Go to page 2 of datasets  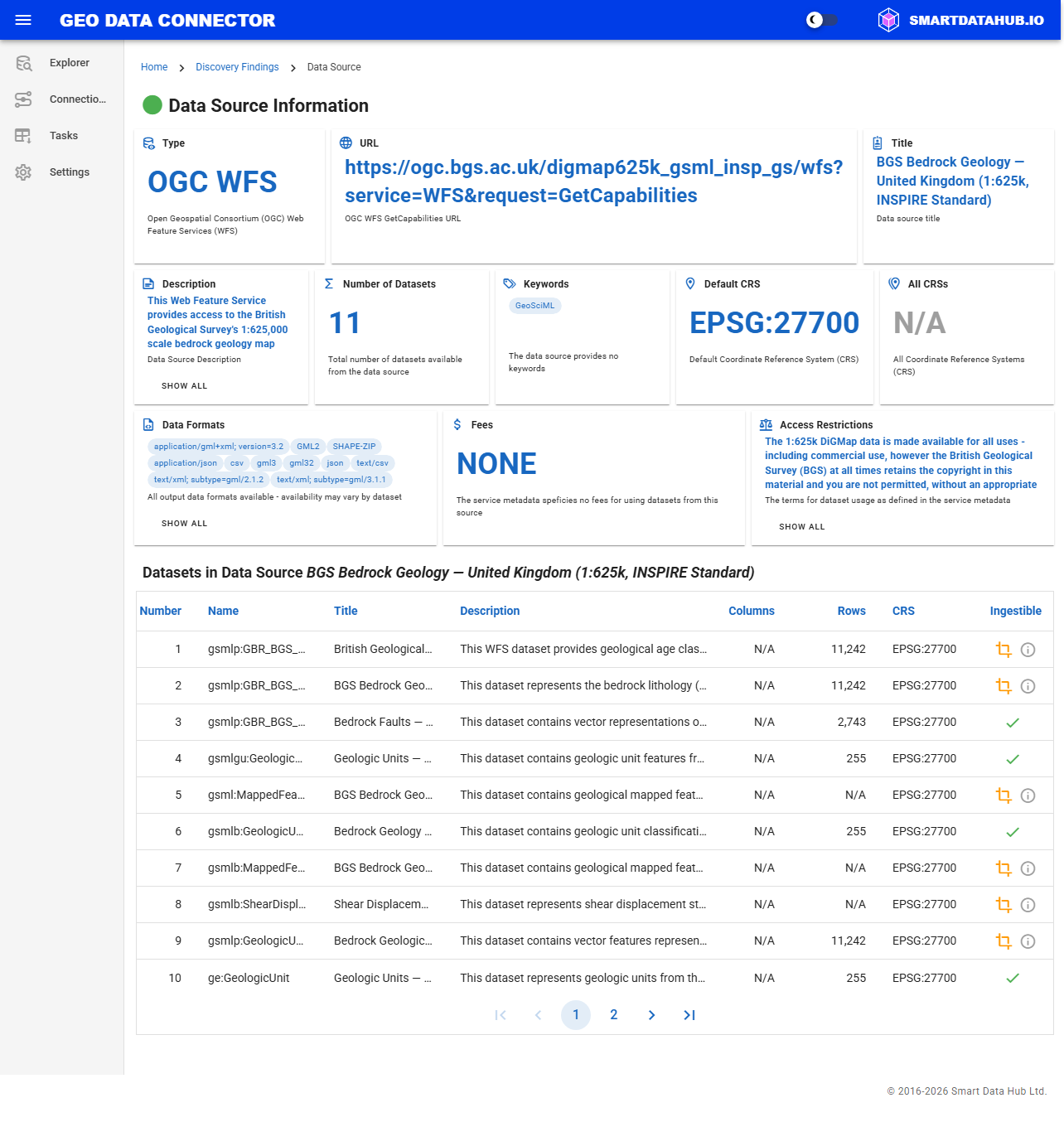614,1015
